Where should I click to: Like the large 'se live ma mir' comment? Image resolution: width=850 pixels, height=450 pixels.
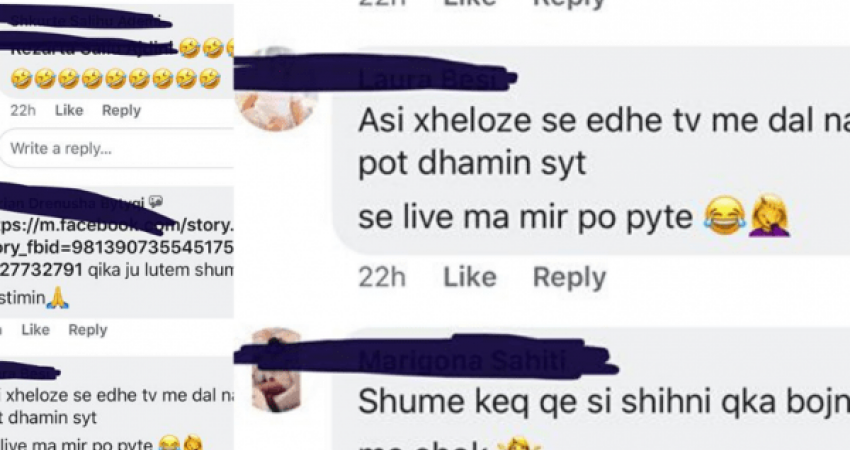(x=470, y=277)
